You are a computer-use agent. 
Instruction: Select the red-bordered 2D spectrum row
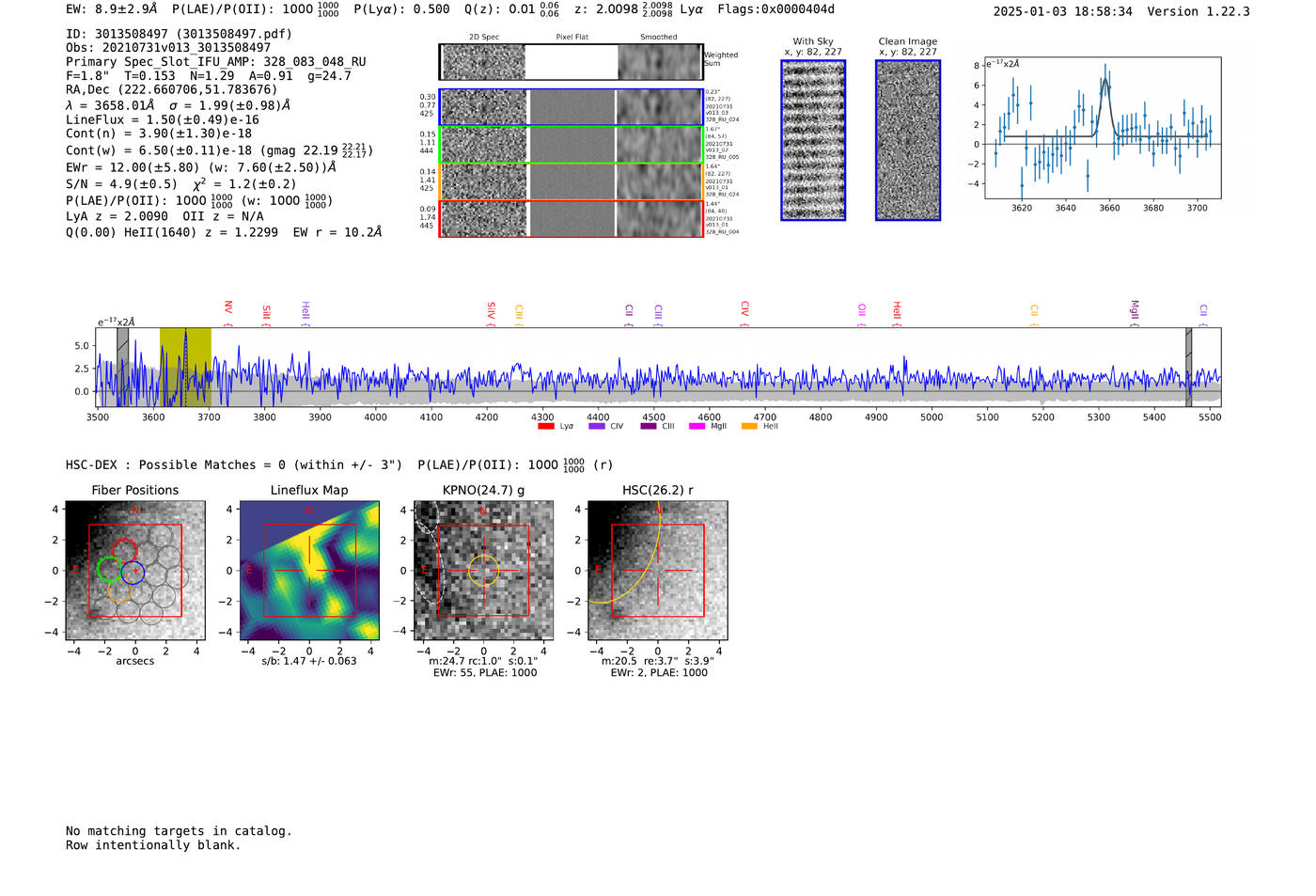pos(571,218)
